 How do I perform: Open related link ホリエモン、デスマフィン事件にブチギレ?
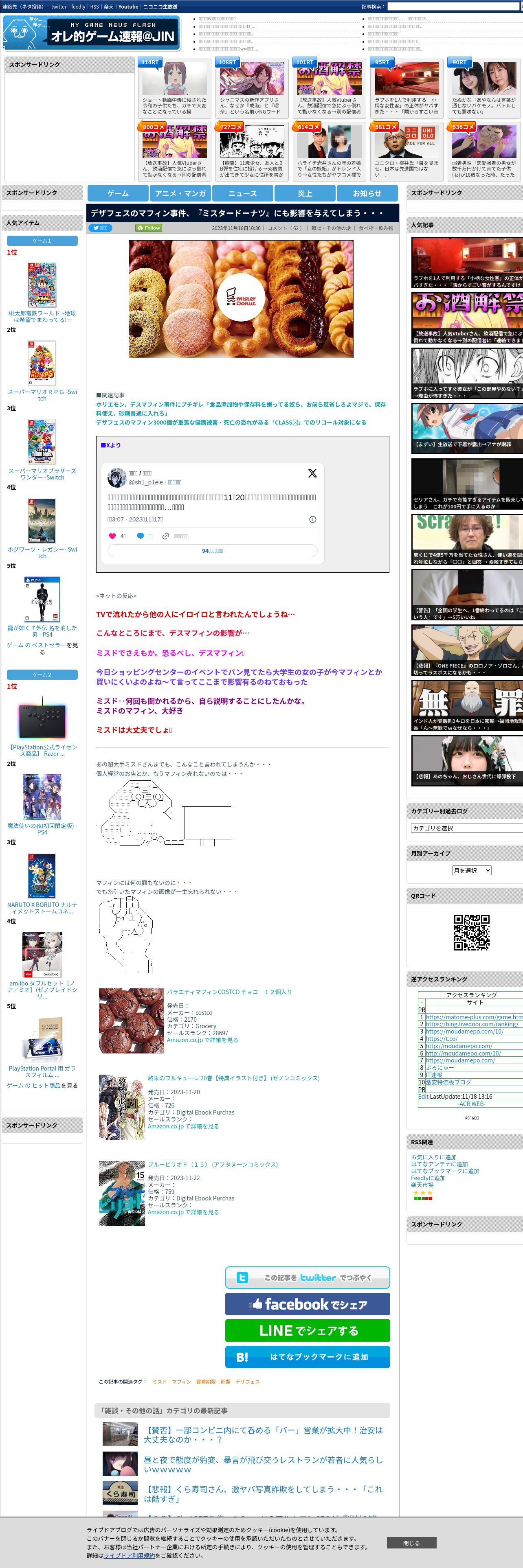(240, 408)
